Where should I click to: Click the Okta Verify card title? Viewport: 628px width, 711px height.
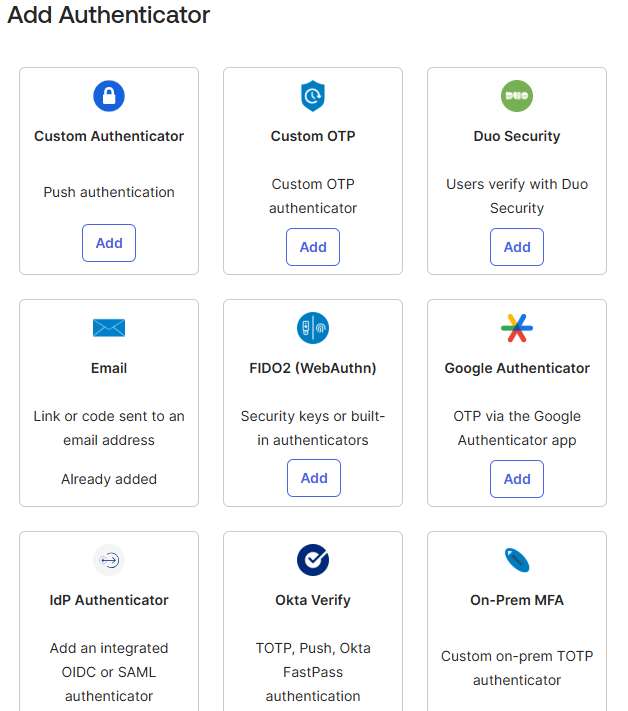point(313,600)
